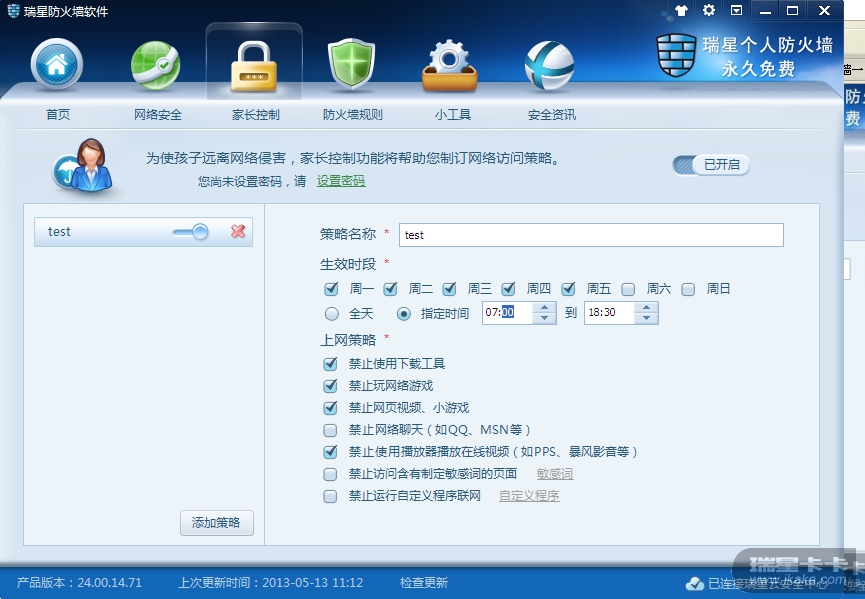Check 周日 checkbox
The height and width of the screenshot is (599, 865).
point(688,289)
